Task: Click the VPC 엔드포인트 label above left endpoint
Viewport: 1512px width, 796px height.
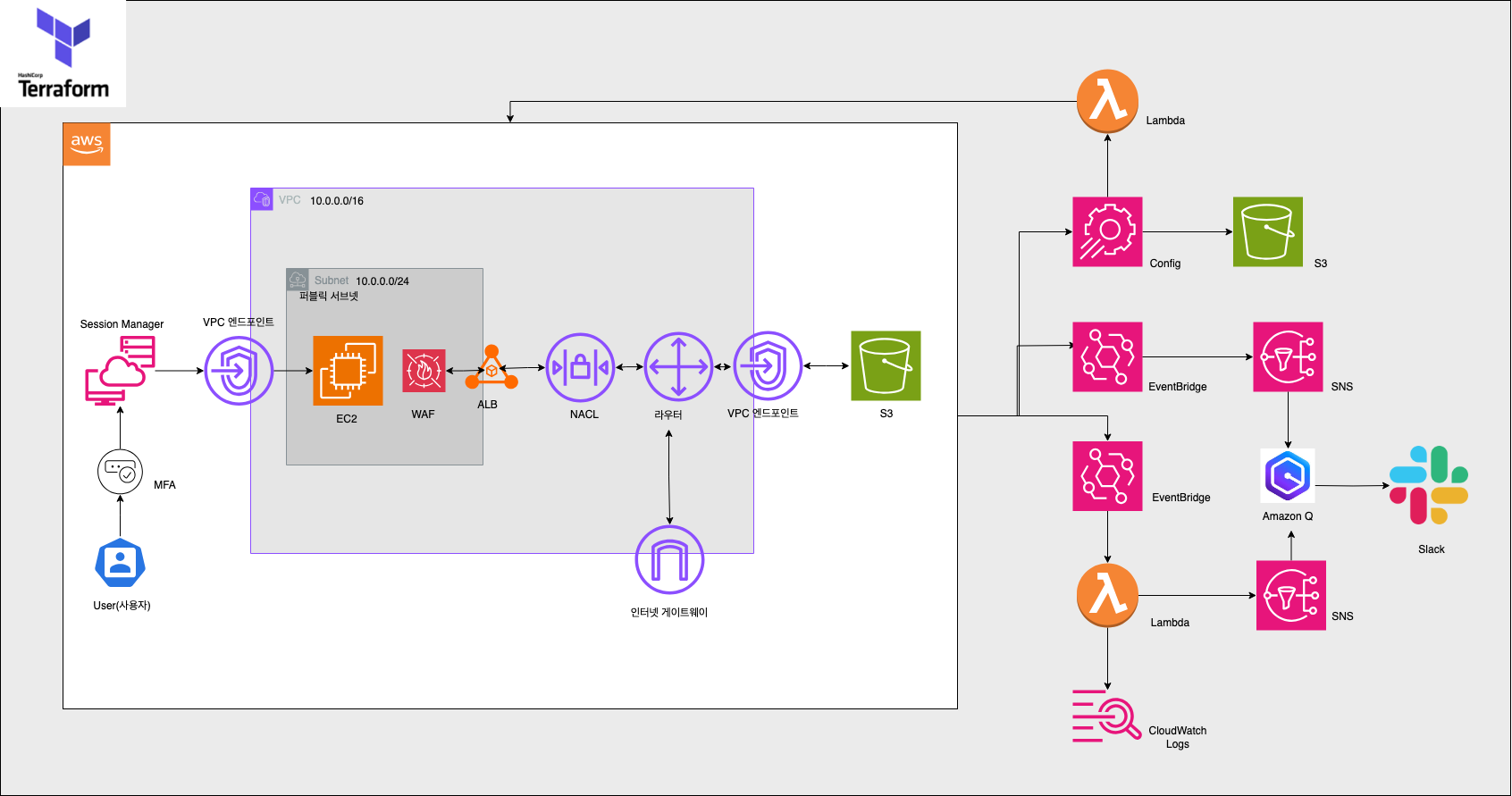Action: tap(239, 323)
